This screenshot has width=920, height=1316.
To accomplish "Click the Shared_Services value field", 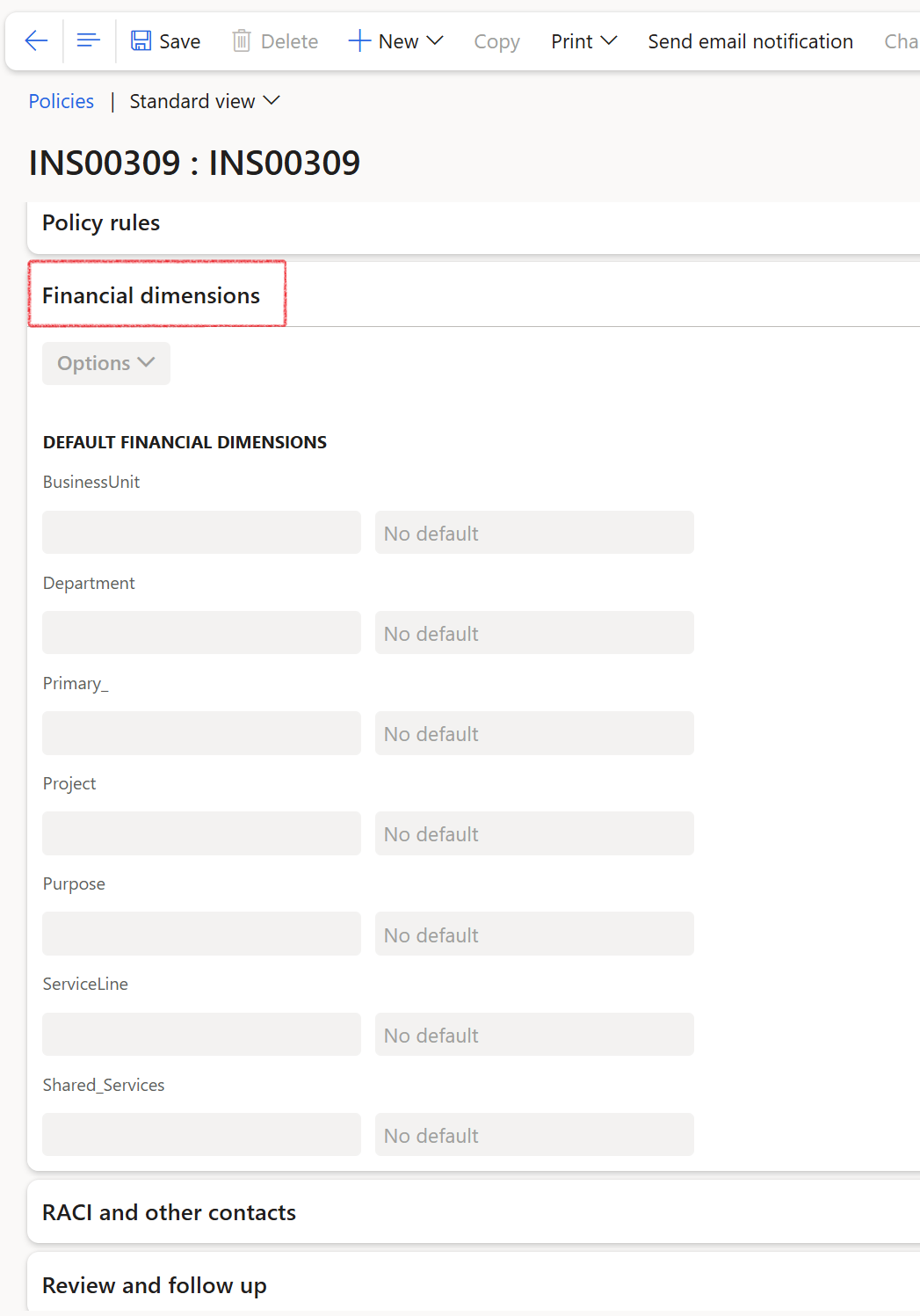I will click(202, 1135).
